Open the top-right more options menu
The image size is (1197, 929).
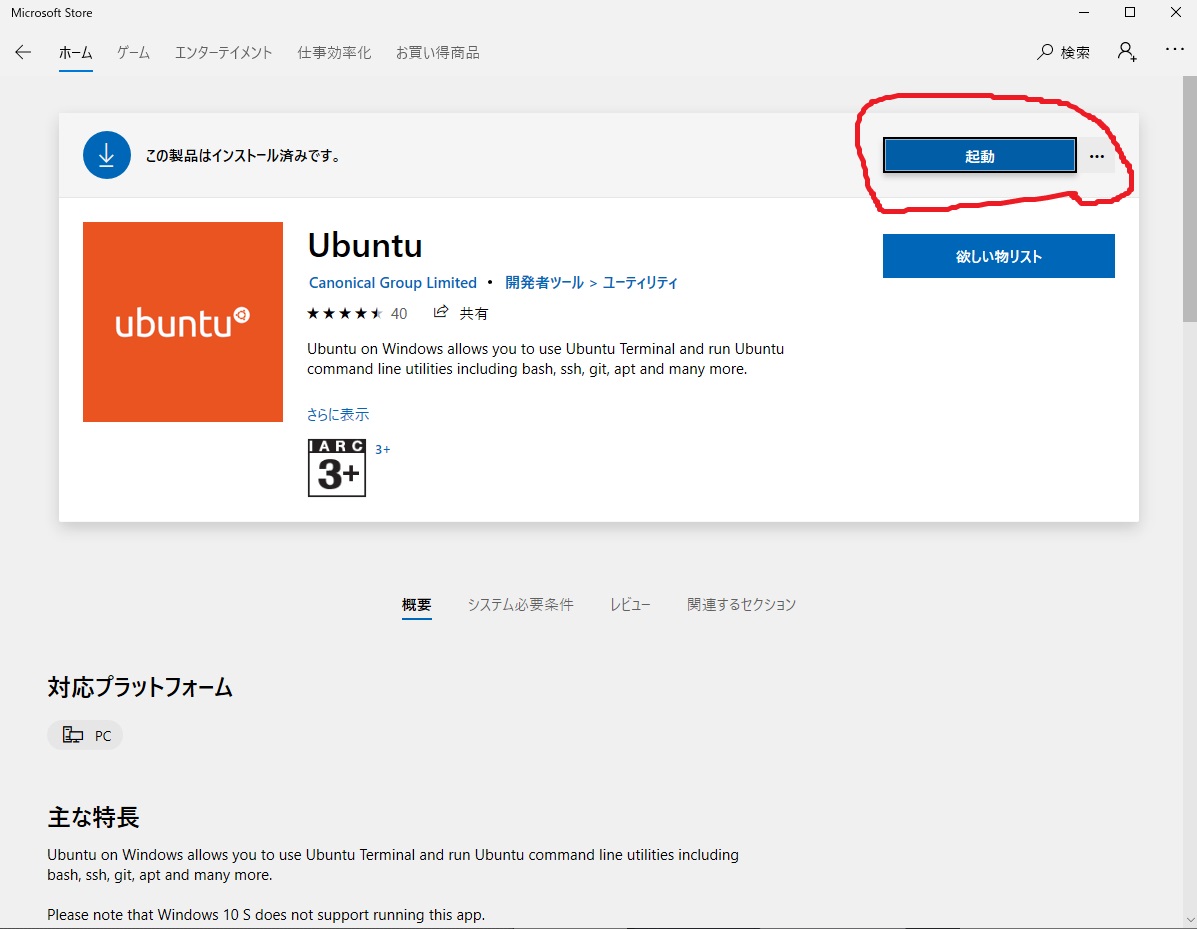1174,50
